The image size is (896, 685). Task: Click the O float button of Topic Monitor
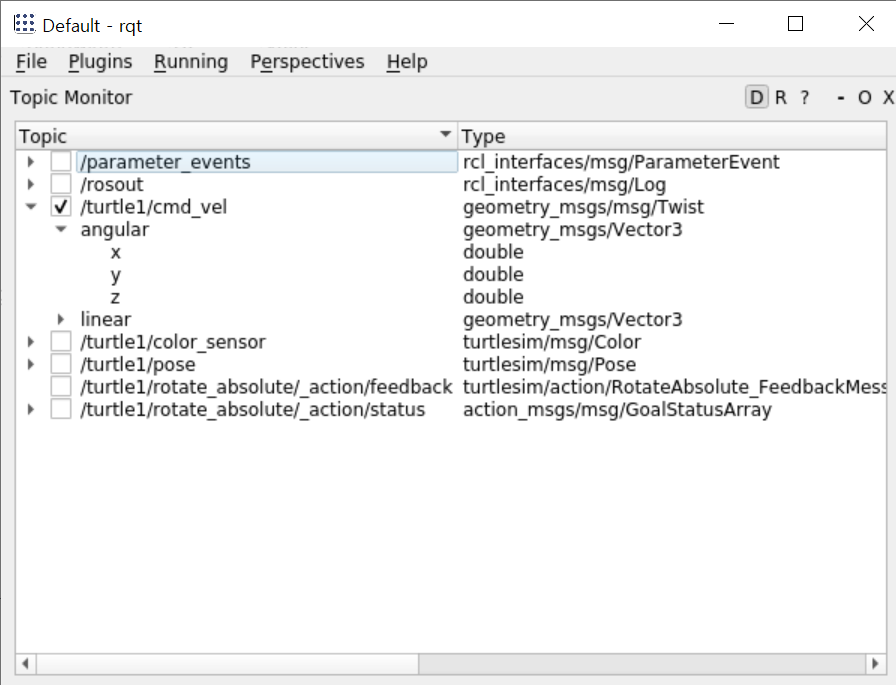coord(865,98)
